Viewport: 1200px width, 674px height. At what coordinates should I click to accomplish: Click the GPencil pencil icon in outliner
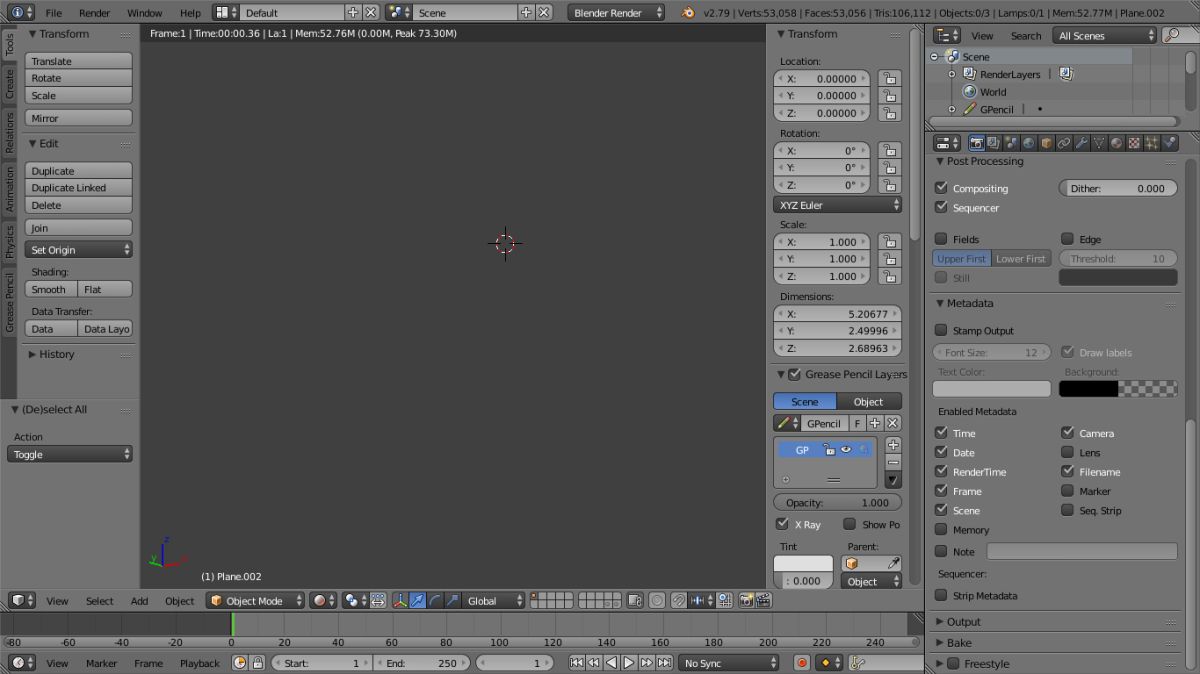point(970,109)
